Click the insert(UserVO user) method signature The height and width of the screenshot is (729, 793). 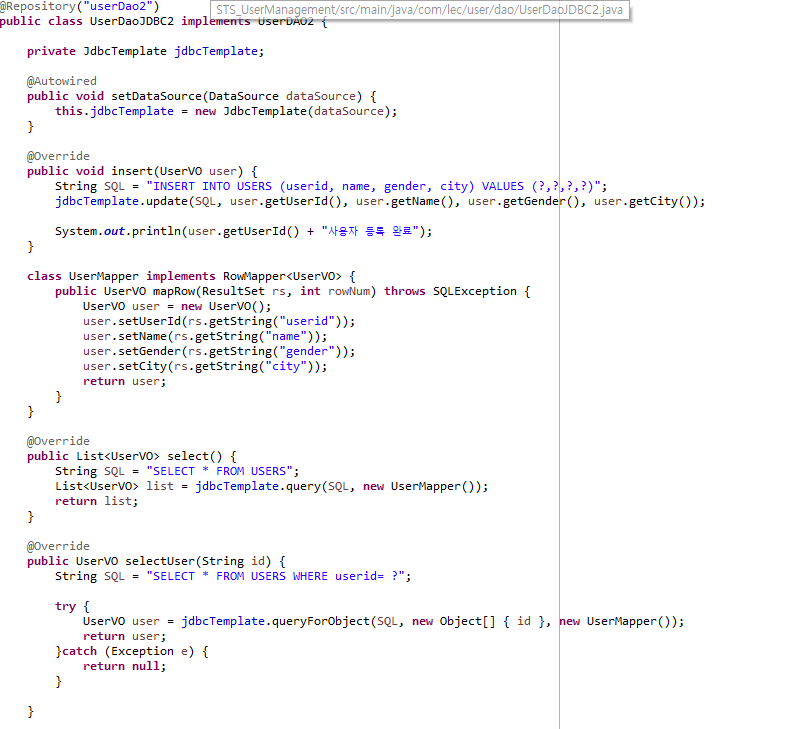(142, 171)
